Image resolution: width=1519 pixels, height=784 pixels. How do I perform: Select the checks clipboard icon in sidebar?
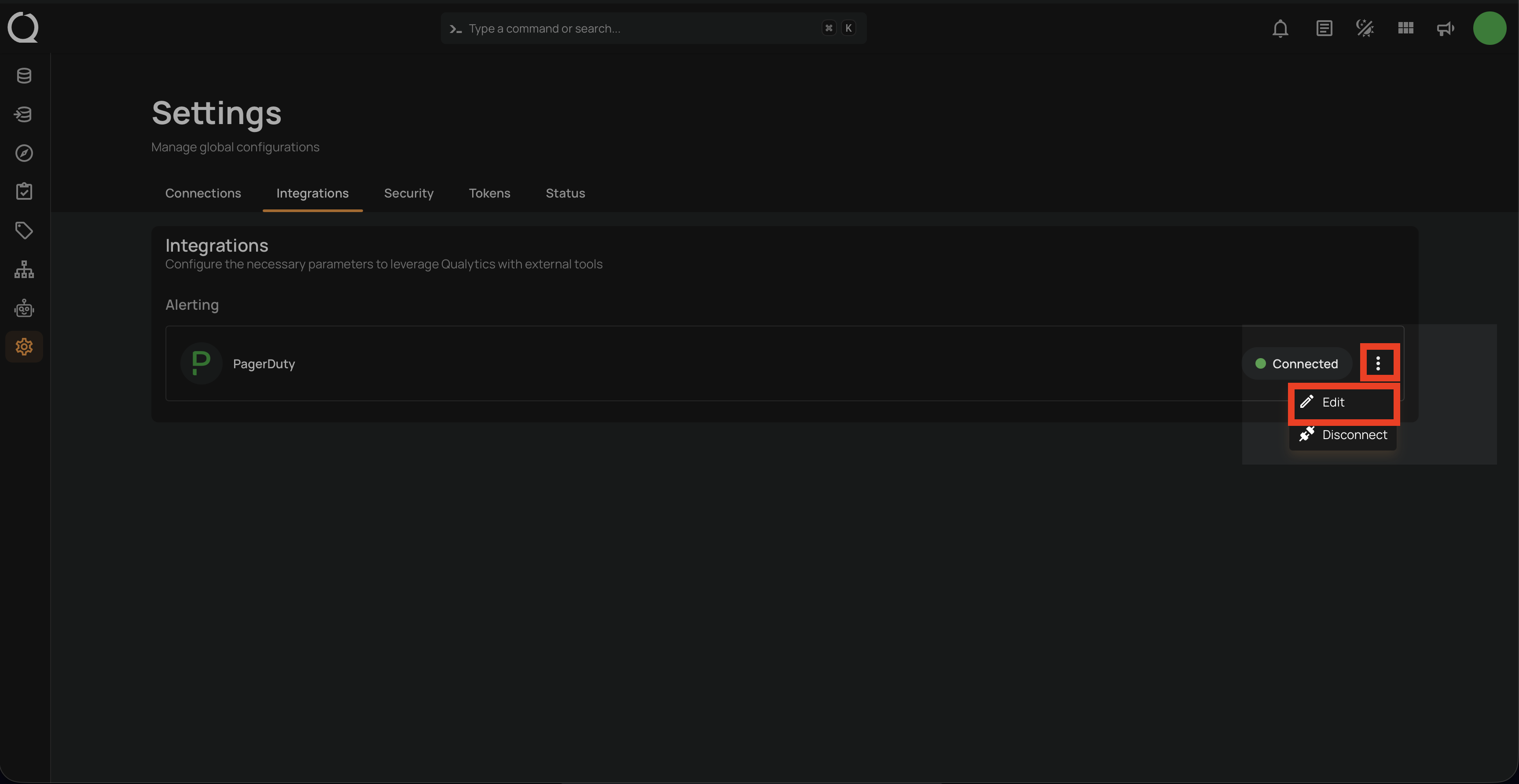(24, 191)
